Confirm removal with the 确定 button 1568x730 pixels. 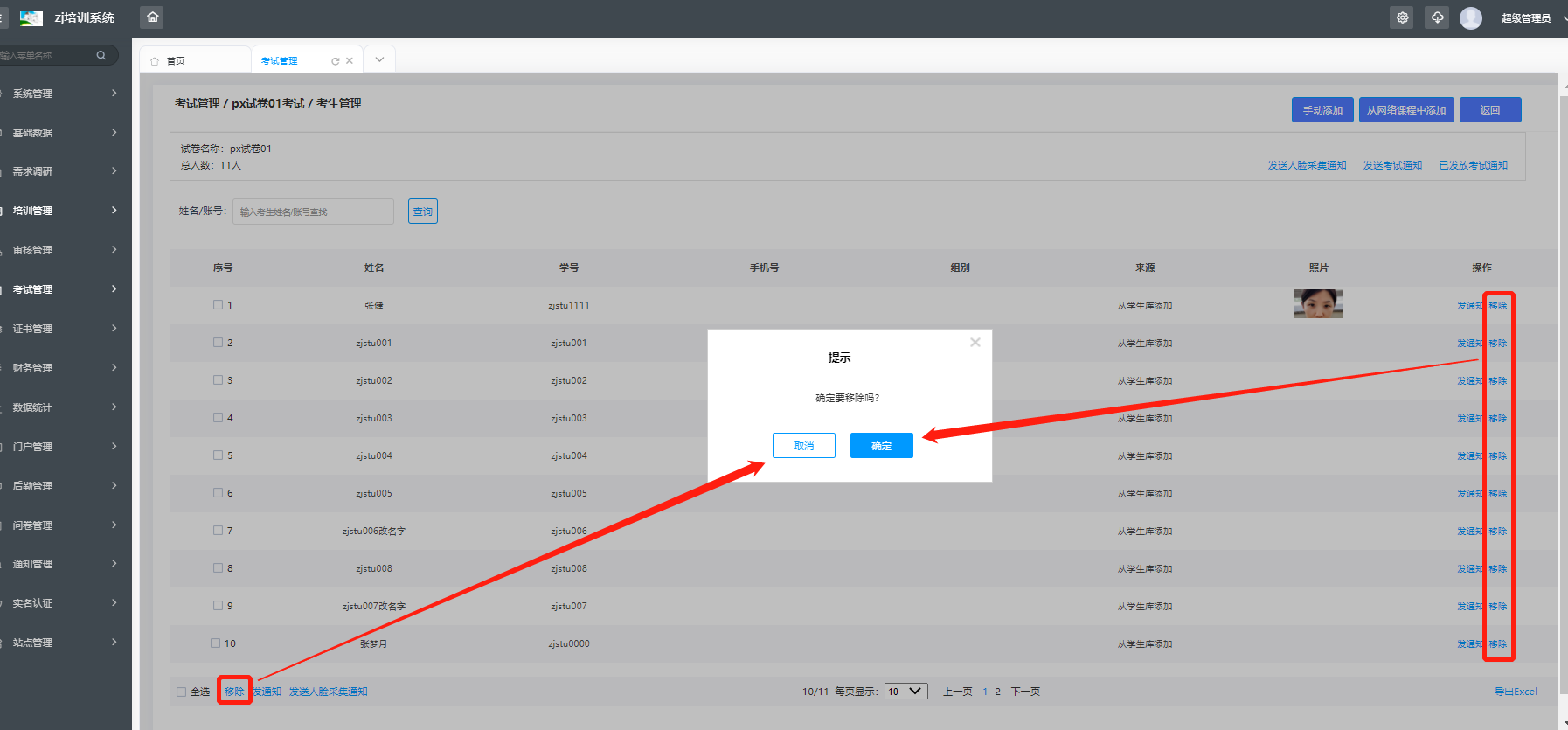(882, 446)
